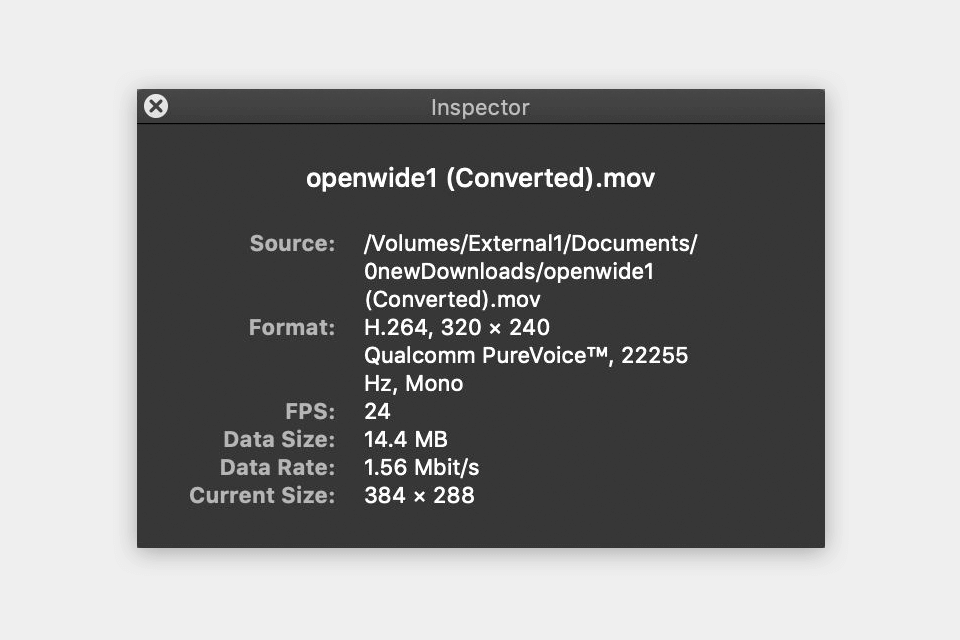Click the Source label
Viewport: 960px width, 640px height.
[291, 243]
